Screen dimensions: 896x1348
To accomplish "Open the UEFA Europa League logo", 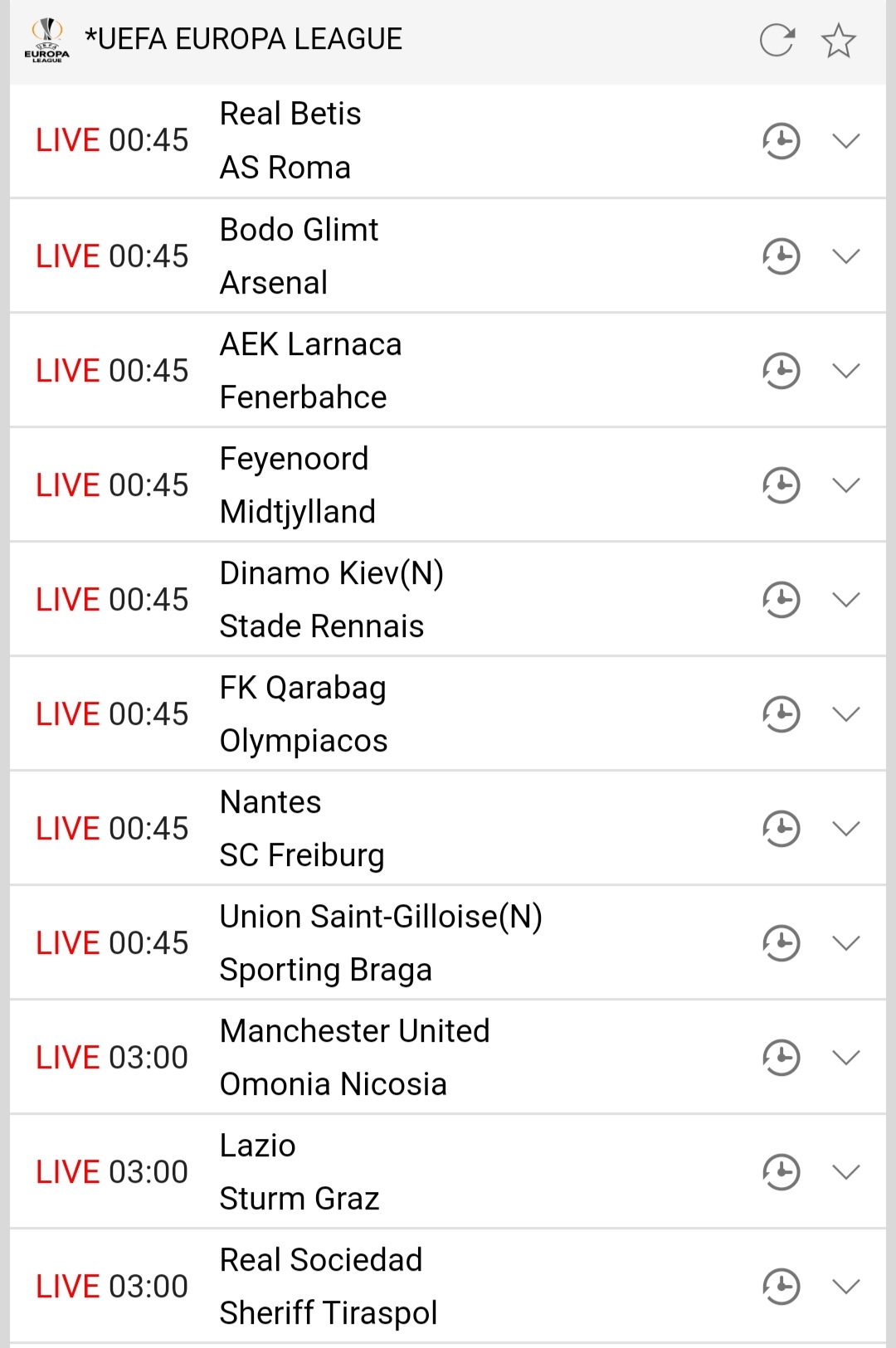I will click(x=47, y=40).
